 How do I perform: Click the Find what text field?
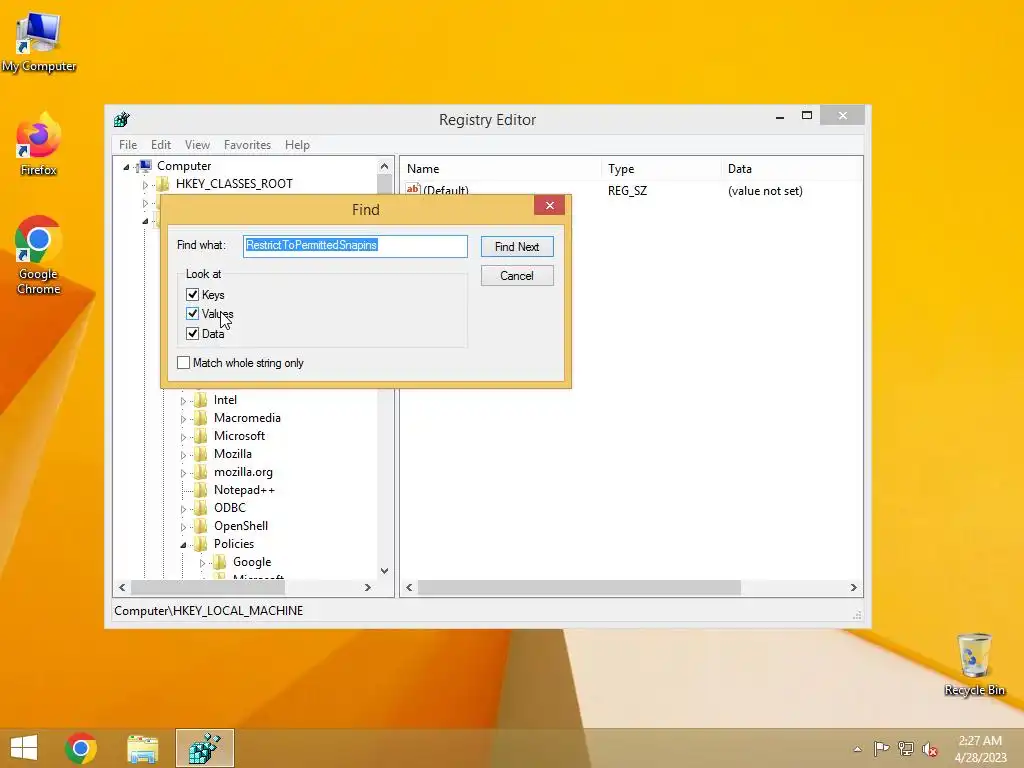click(x=355, y=246)
